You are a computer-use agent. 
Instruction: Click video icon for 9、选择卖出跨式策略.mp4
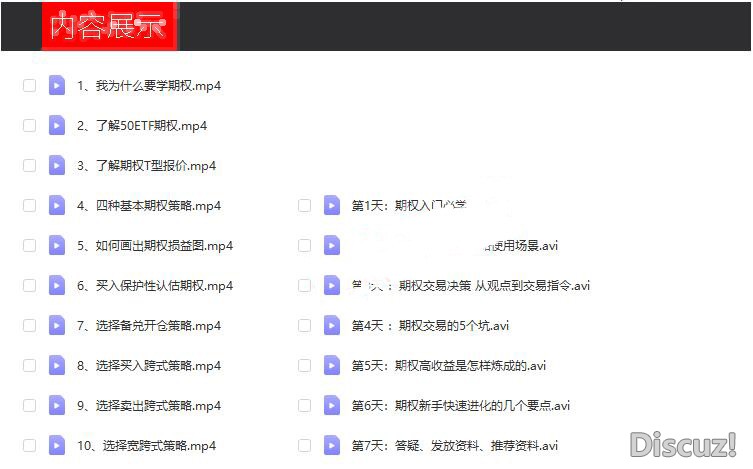coord(57,406)
